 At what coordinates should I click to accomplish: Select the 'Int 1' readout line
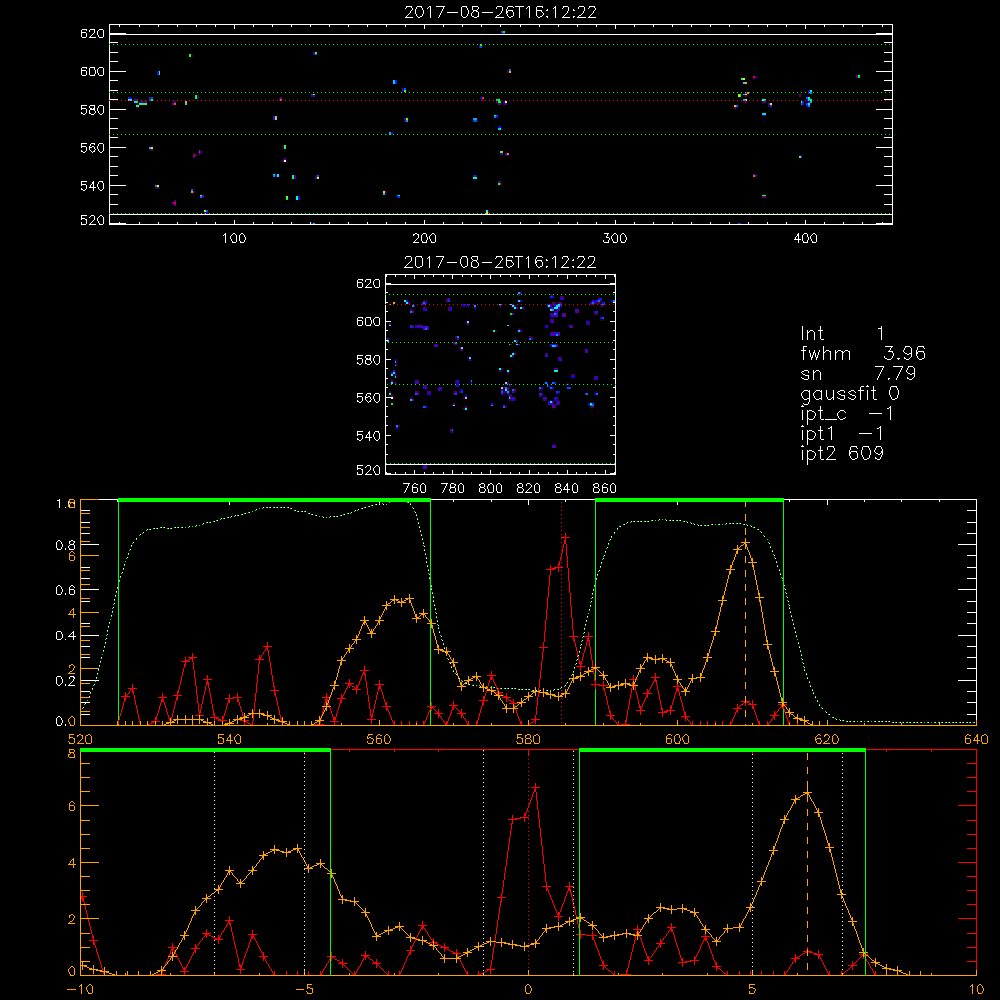[842, 334]
